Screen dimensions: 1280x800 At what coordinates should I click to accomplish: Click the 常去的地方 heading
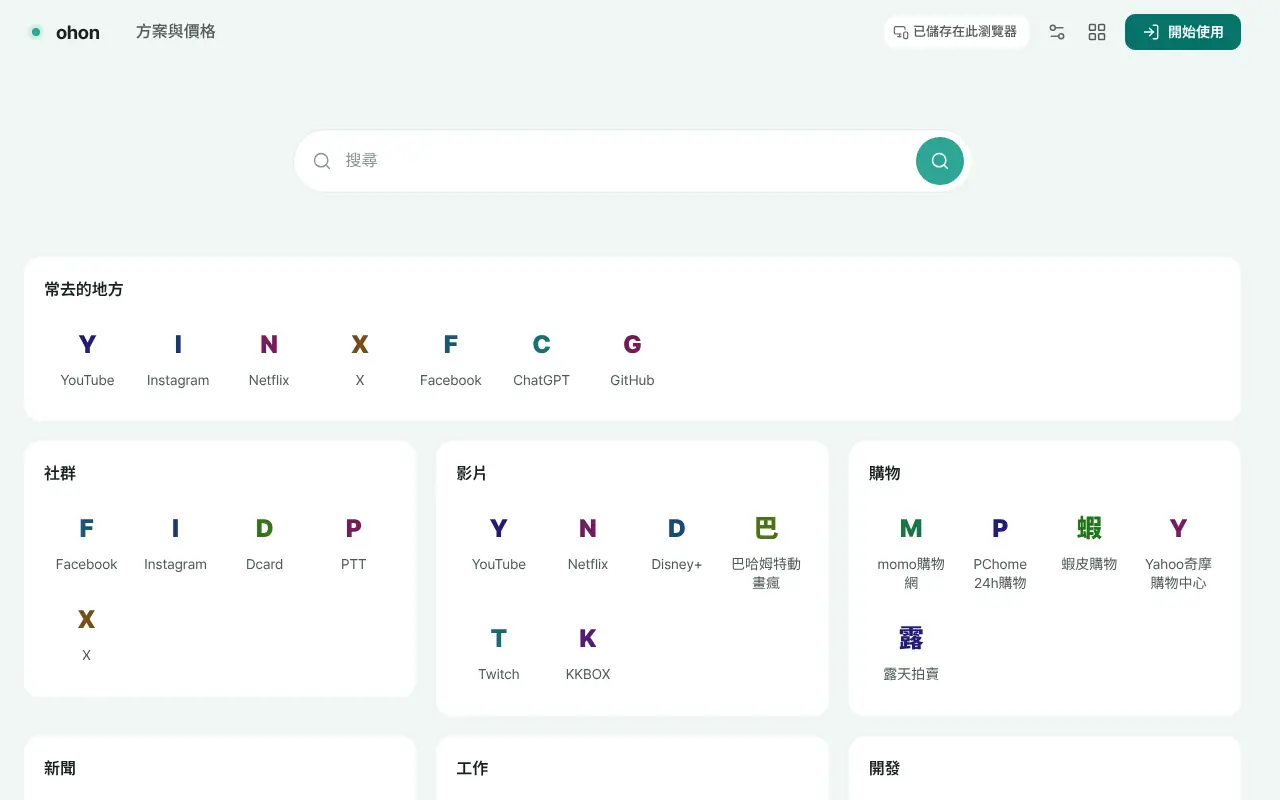click(x=84, y=289)
